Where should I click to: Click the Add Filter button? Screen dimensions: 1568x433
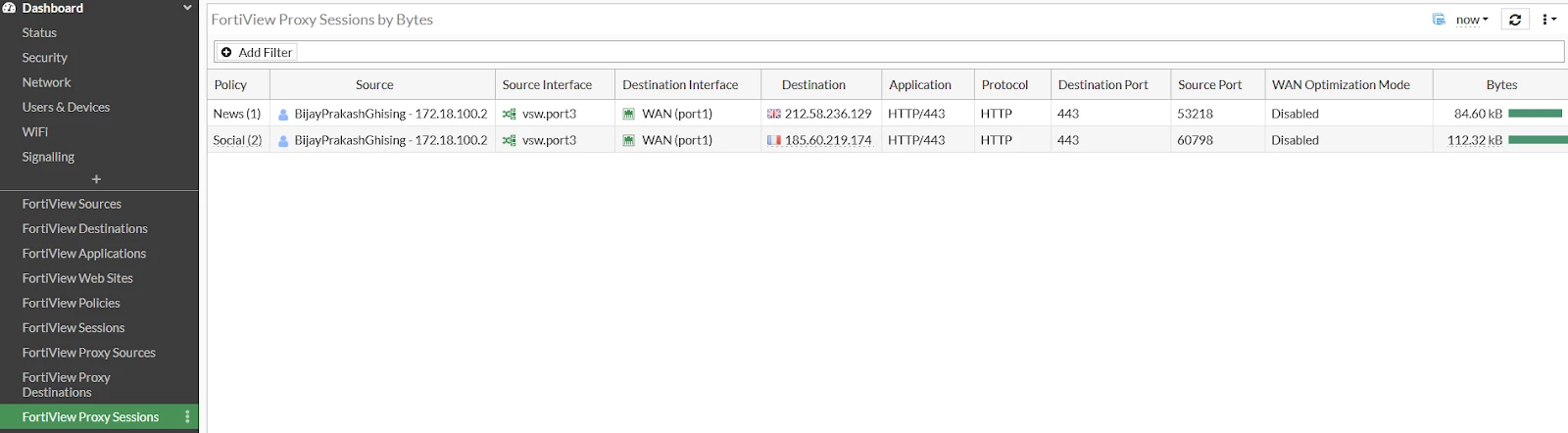[x=257, y=52]
